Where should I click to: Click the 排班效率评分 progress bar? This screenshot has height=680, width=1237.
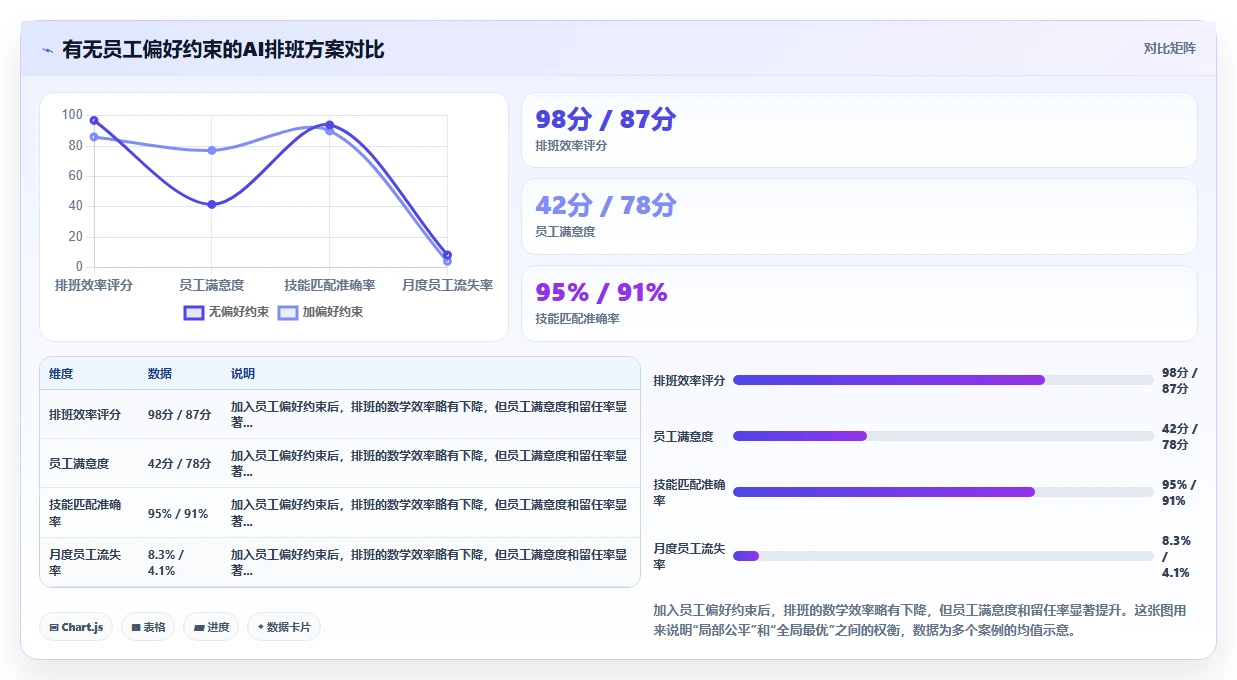(943, 380)
